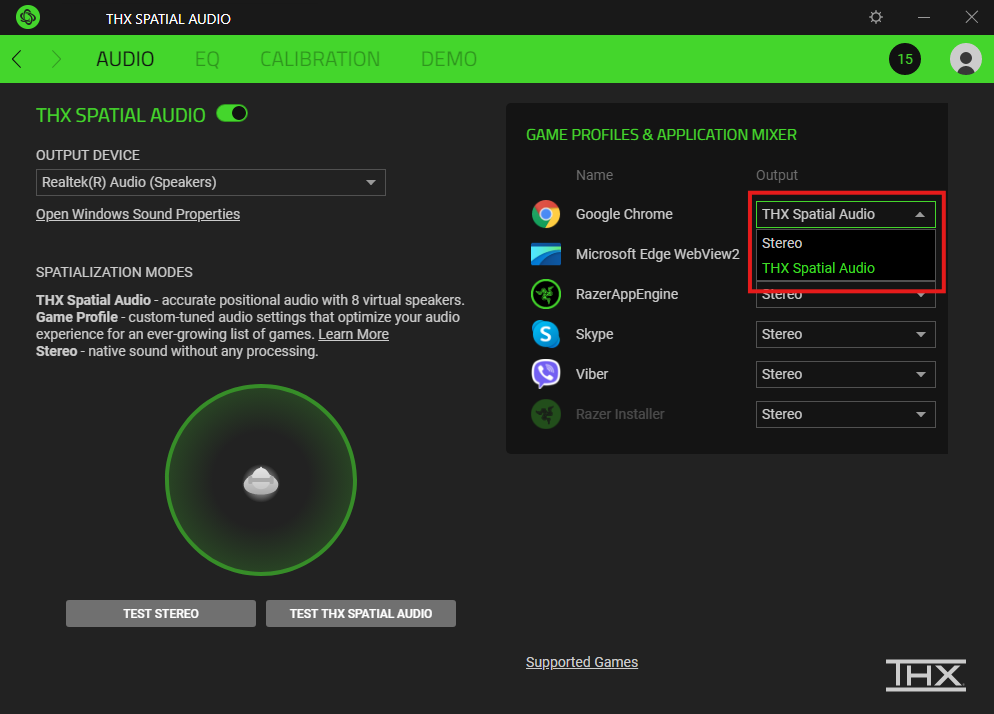Disable the THX Spatial Audio toggle

coord(231,114)
